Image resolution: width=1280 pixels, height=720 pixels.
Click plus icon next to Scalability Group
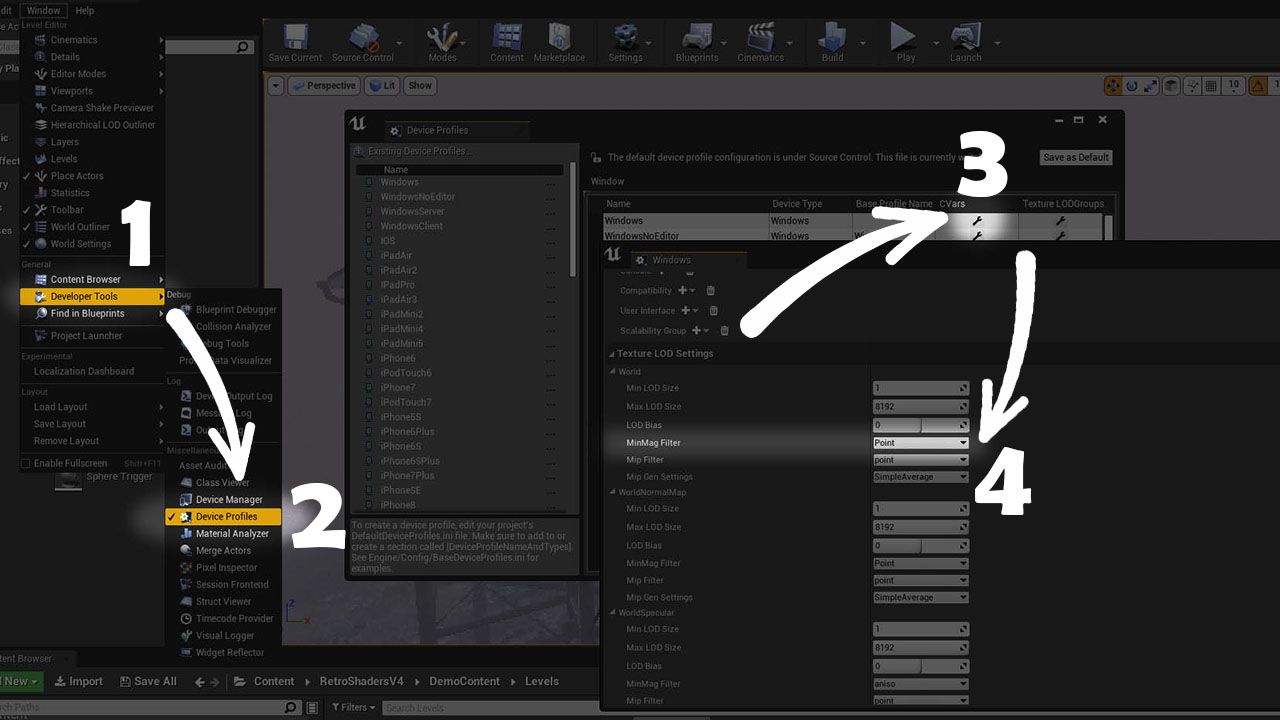click(x=695, y=330)
